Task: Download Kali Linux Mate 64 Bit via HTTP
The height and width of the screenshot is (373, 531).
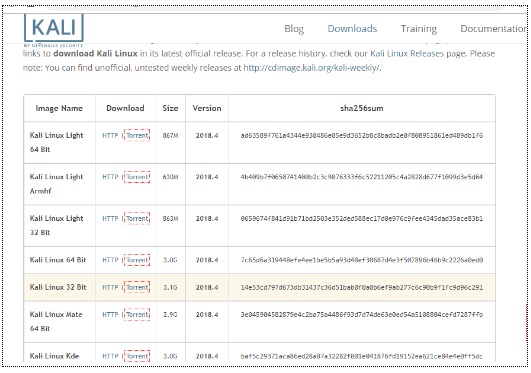Action: 110,314
